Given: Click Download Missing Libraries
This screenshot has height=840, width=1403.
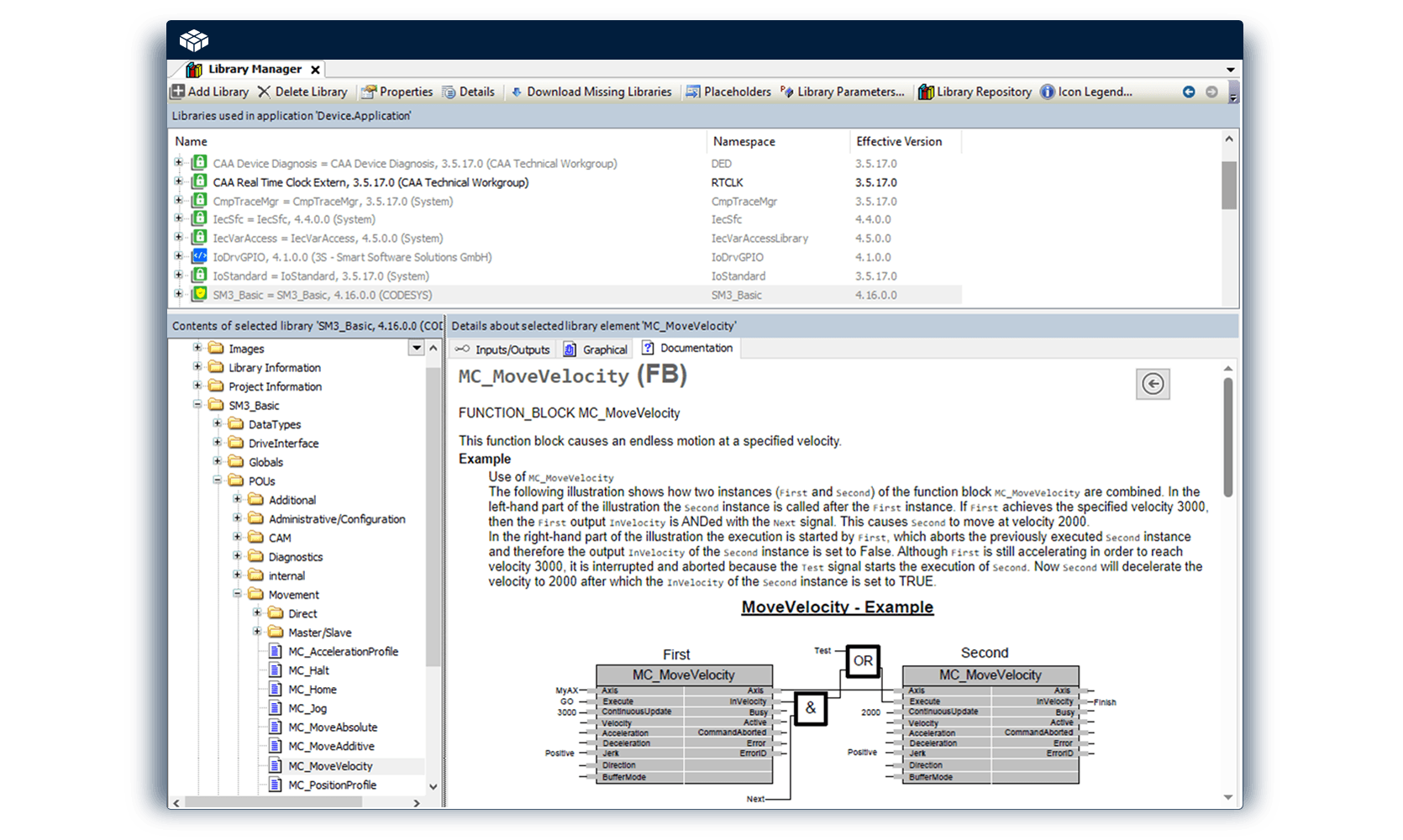Looking at the screenshot, I should point(591,92).
